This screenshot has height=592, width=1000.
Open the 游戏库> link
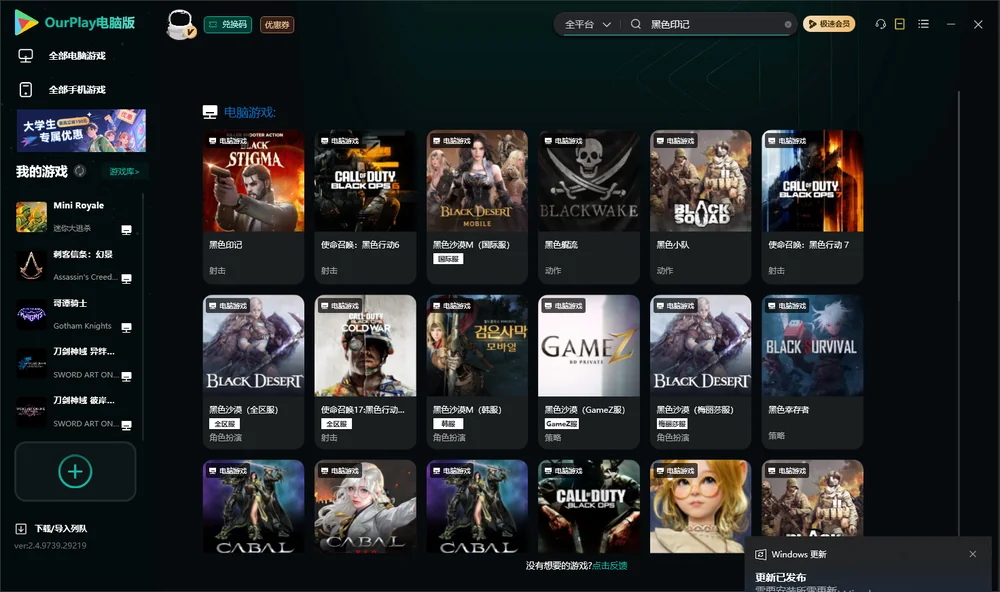(124, 171)
